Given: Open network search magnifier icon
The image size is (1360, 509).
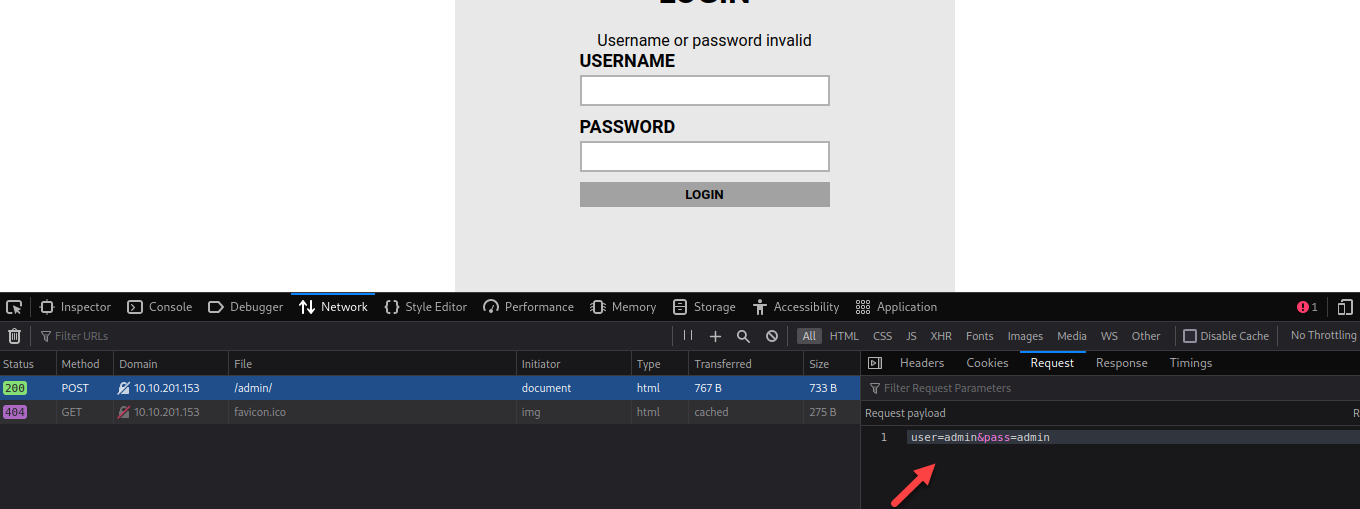Looking at the screenshot, I should 743,336.
